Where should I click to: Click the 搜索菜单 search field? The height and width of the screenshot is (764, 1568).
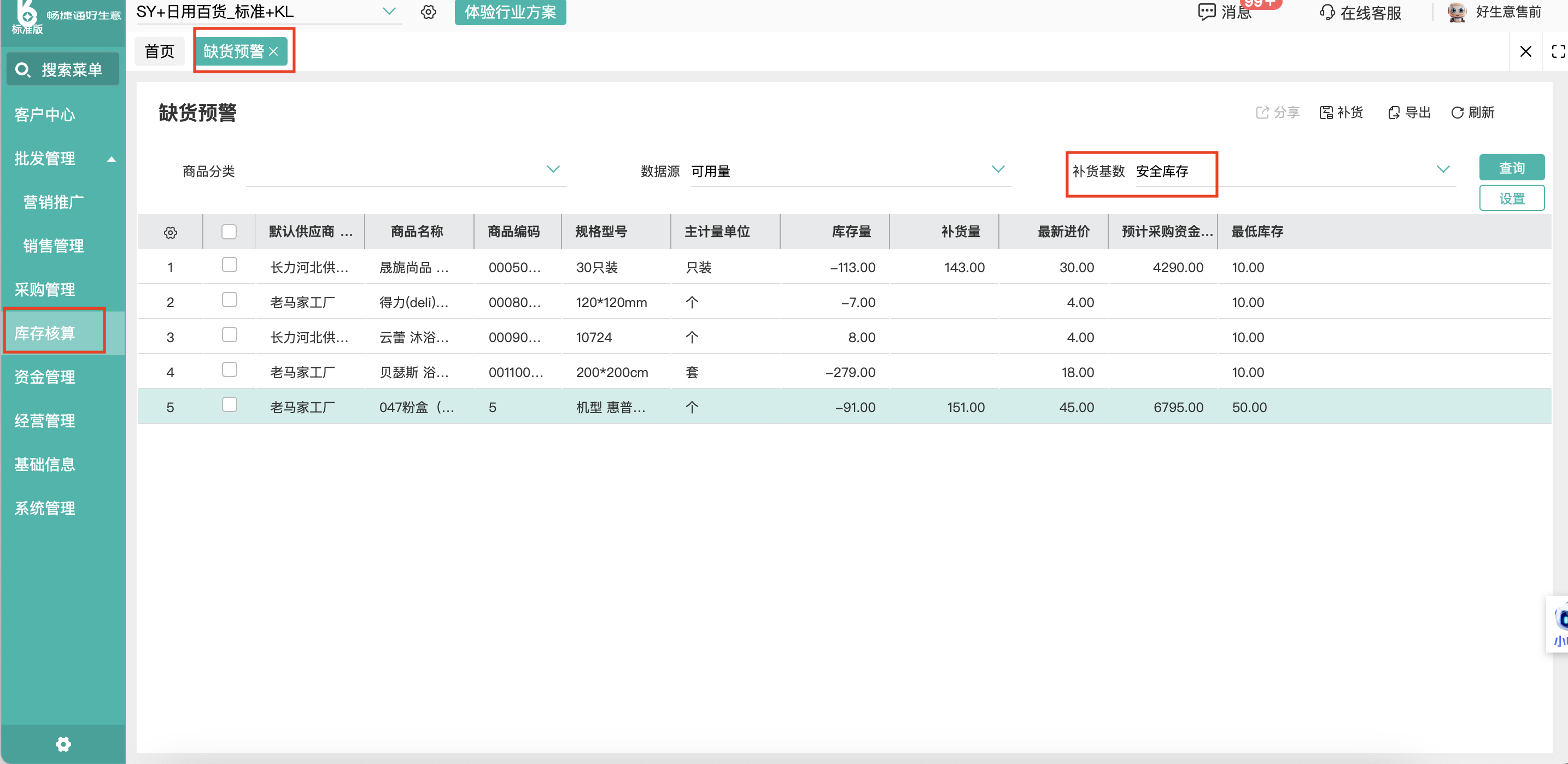(x=63, y=69)
